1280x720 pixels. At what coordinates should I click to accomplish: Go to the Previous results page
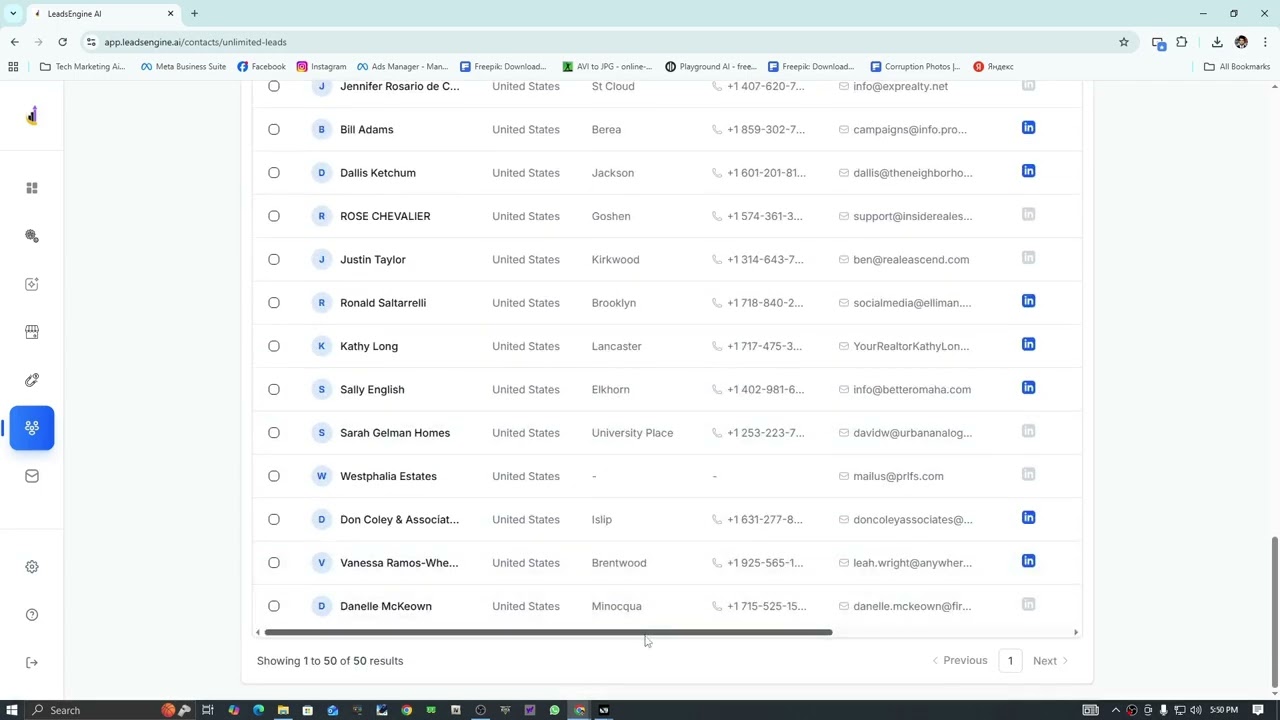(959, 661)
